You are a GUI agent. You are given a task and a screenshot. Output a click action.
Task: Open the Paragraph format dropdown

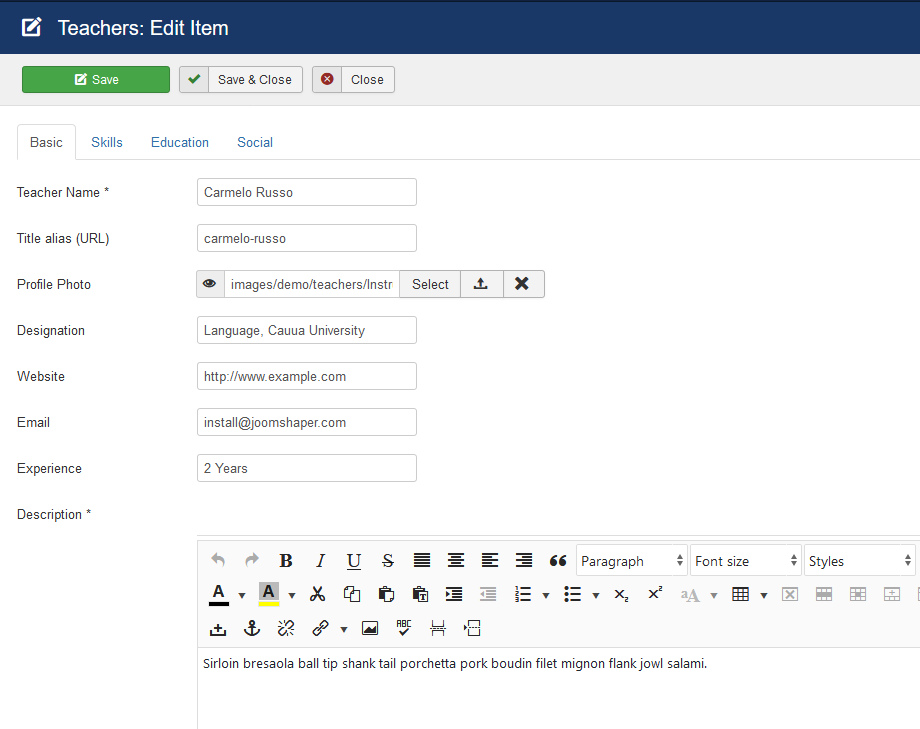click(632, 561)
